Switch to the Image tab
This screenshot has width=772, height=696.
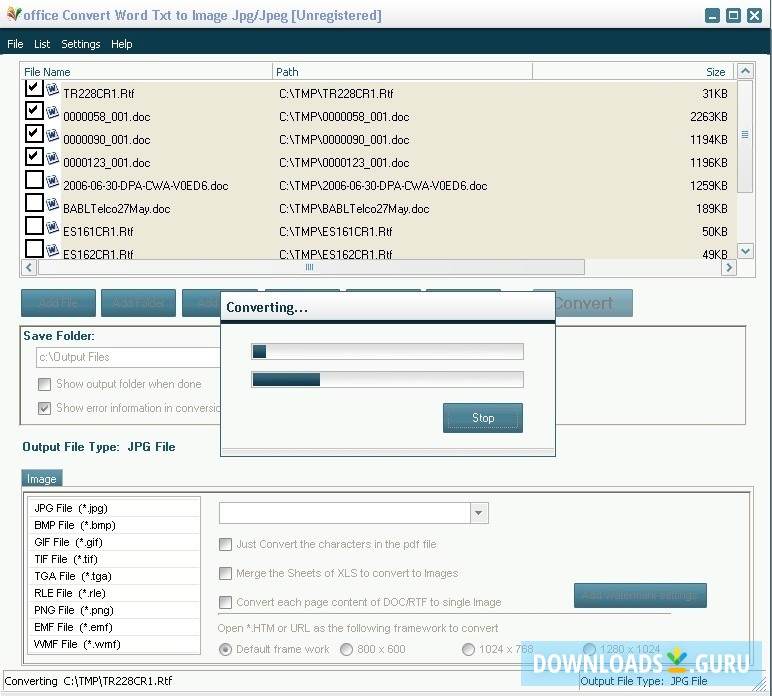(x=42, y=479)
